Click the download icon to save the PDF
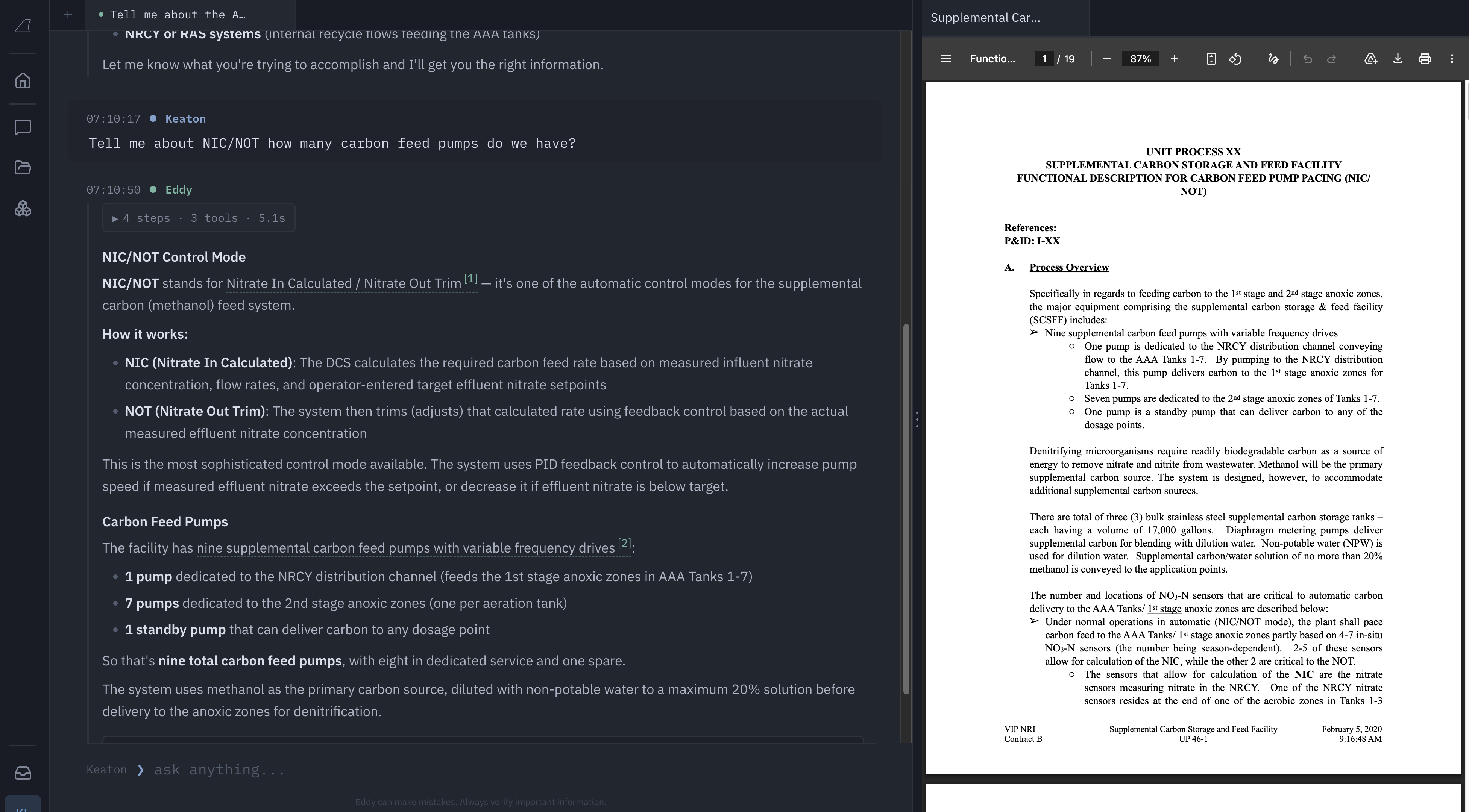Viewport: 1469px width, 812px height. coord(1398,59)
